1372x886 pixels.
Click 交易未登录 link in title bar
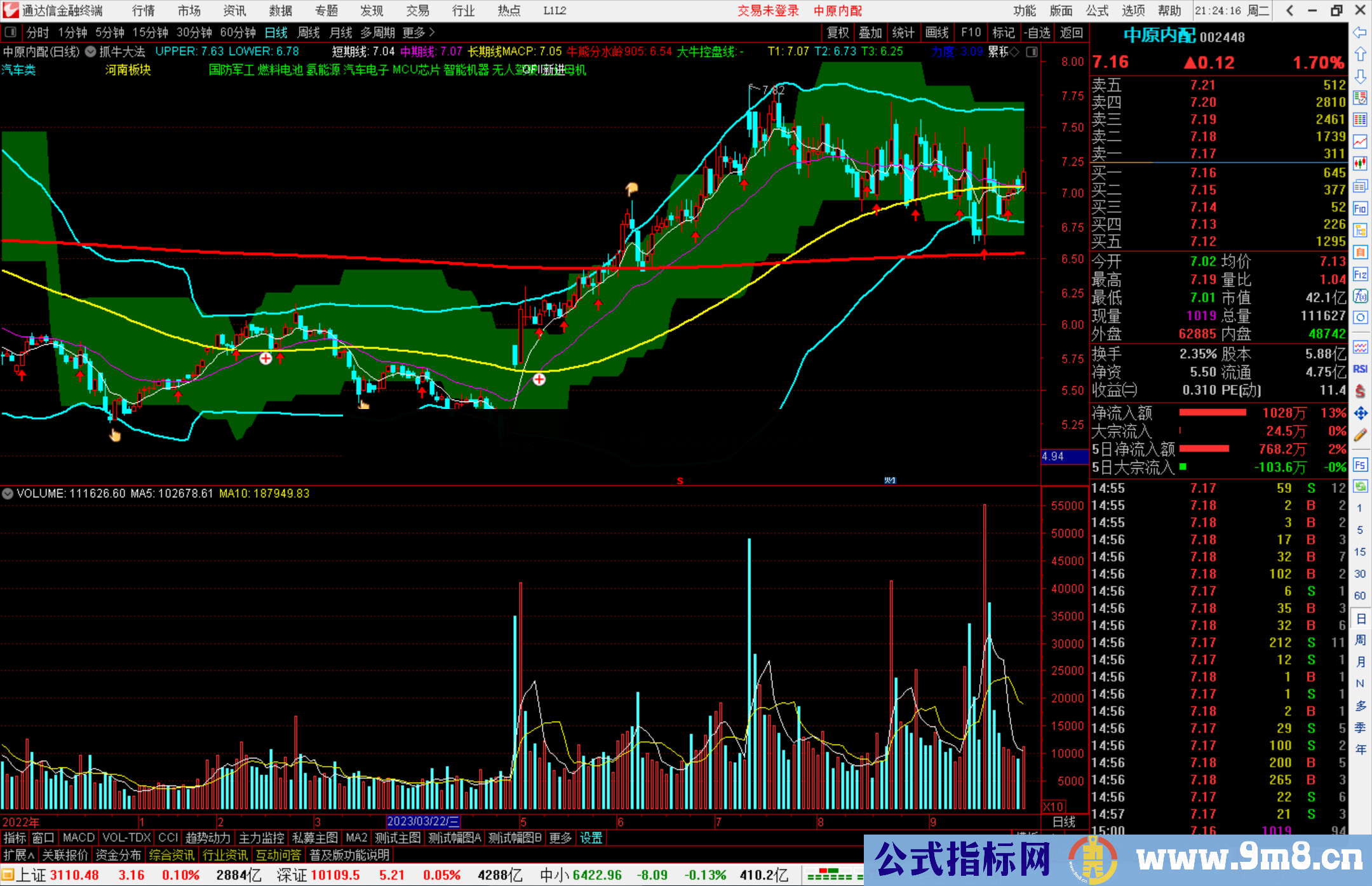point(768,10)
